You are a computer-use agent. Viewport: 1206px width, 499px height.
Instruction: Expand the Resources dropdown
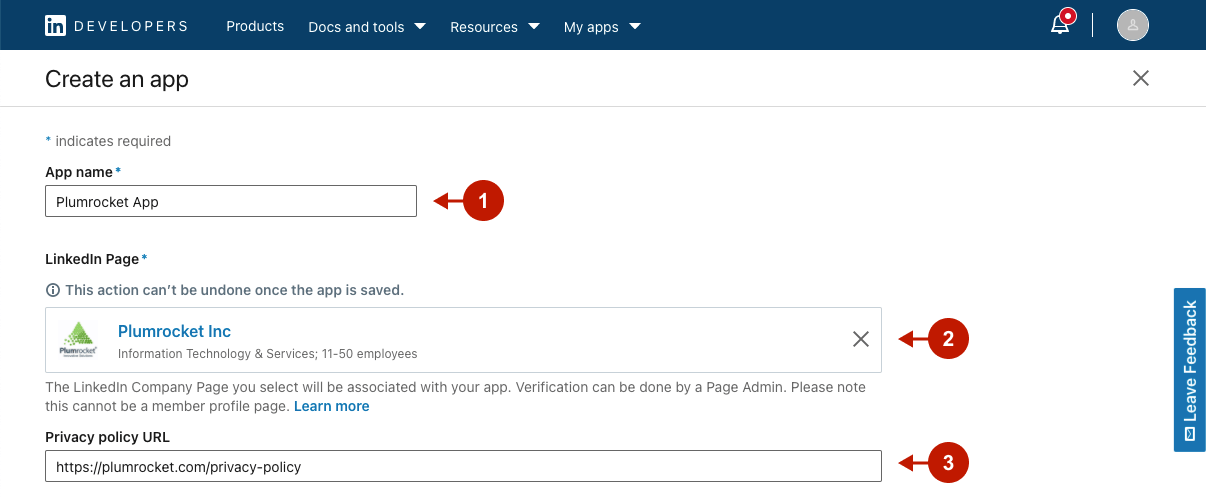tap(494, 27)
